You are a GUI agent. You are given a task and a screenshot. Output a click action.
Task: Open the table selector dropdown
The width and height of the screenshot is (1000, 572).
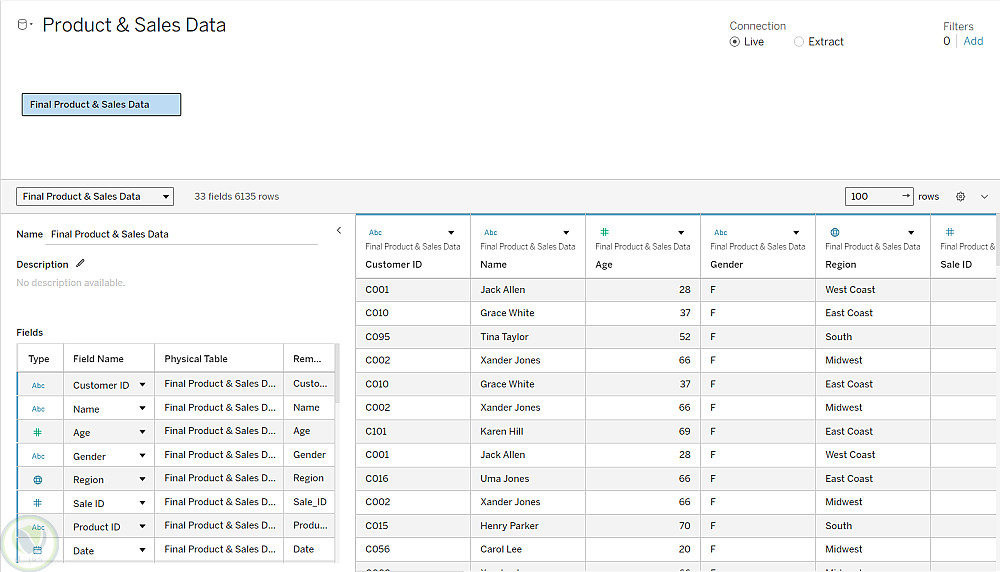click(95, 196)
